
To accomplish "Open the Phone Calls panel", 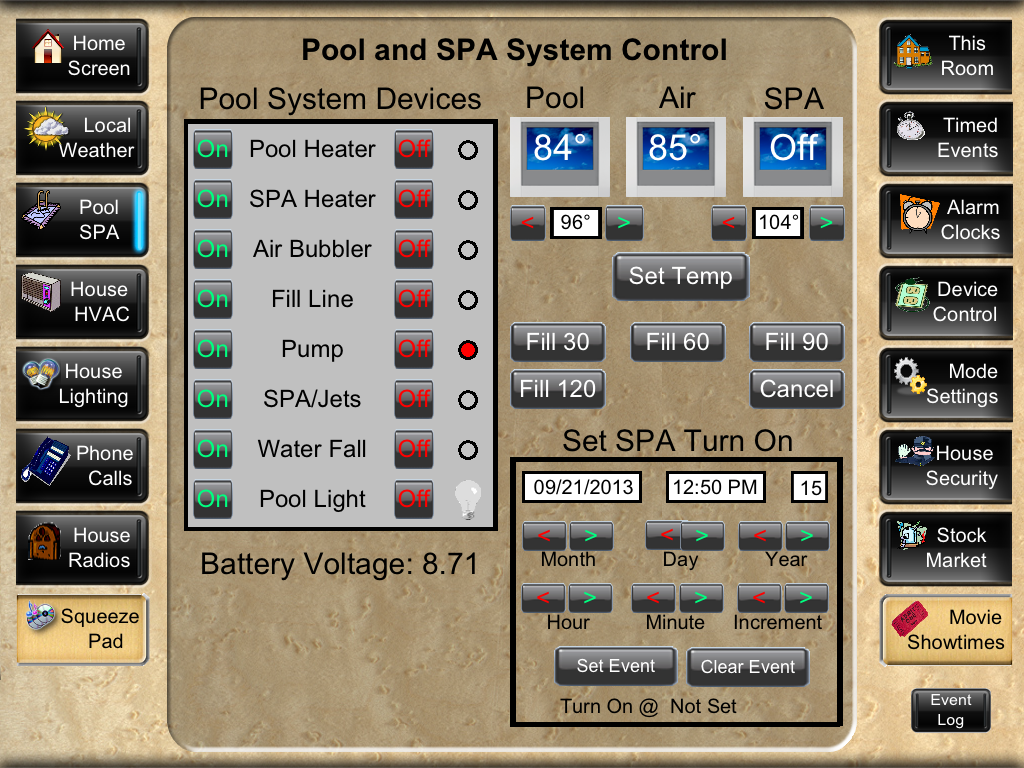I will coord(81,466).
